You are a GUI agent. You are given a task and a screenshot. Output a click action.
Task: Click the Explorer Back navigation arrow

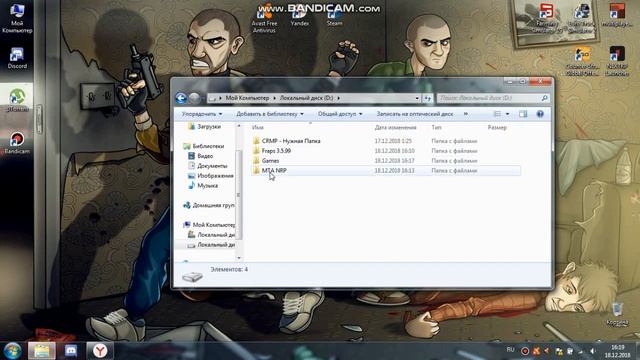(181, 98)
